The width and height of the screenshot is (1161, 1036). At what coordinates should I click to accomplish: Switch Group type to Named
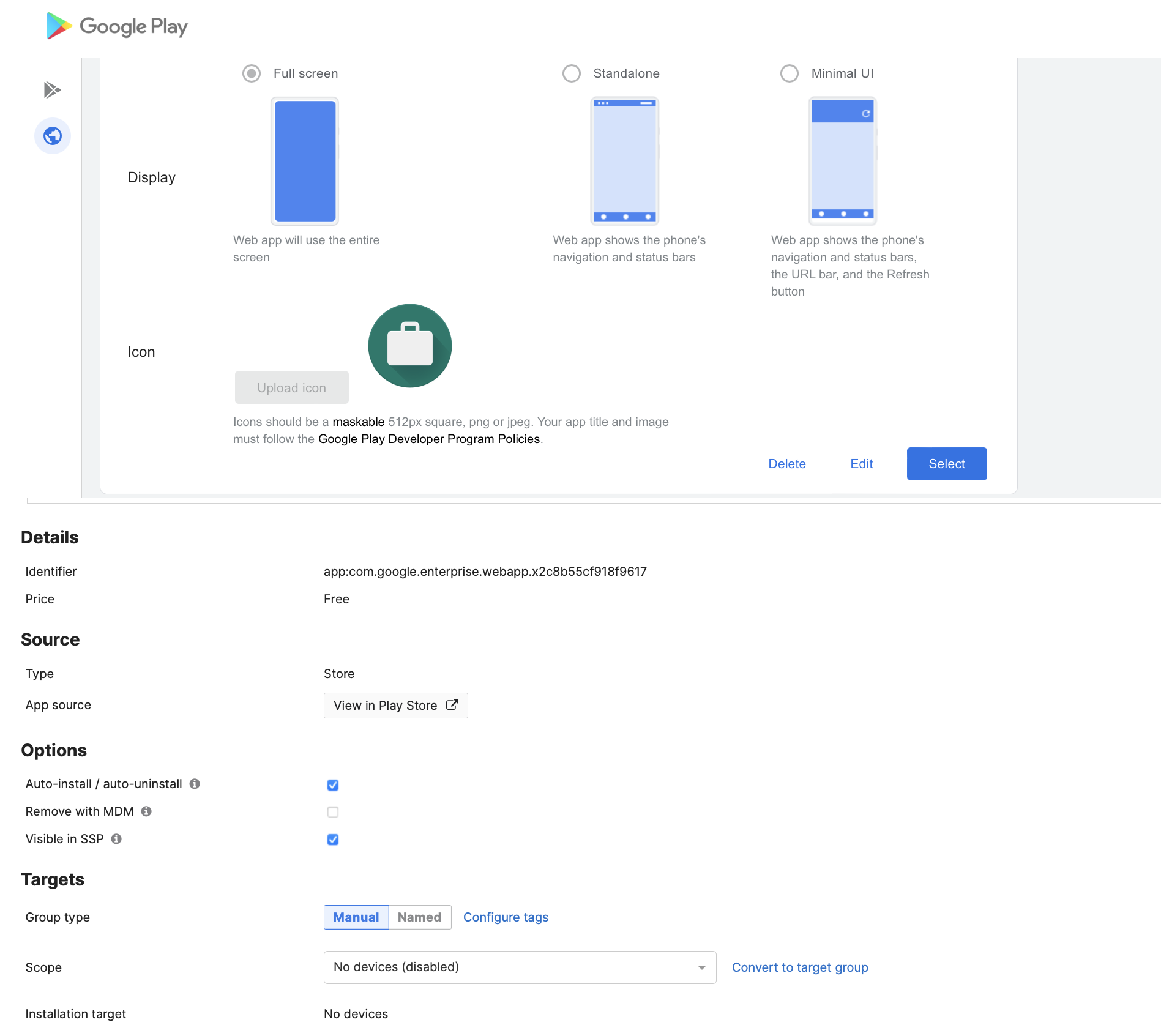pos(419,917)
